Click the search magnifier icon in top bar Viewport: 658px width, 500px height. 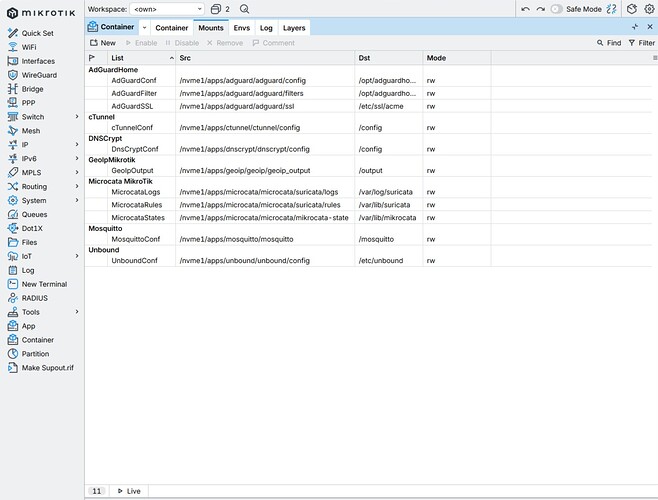[244, 9]
